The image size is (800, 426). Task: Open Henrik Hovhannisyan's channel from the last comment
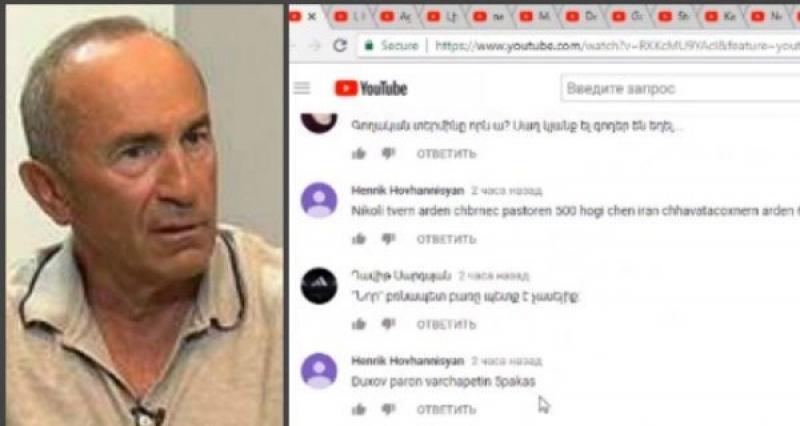click(408, 361)
